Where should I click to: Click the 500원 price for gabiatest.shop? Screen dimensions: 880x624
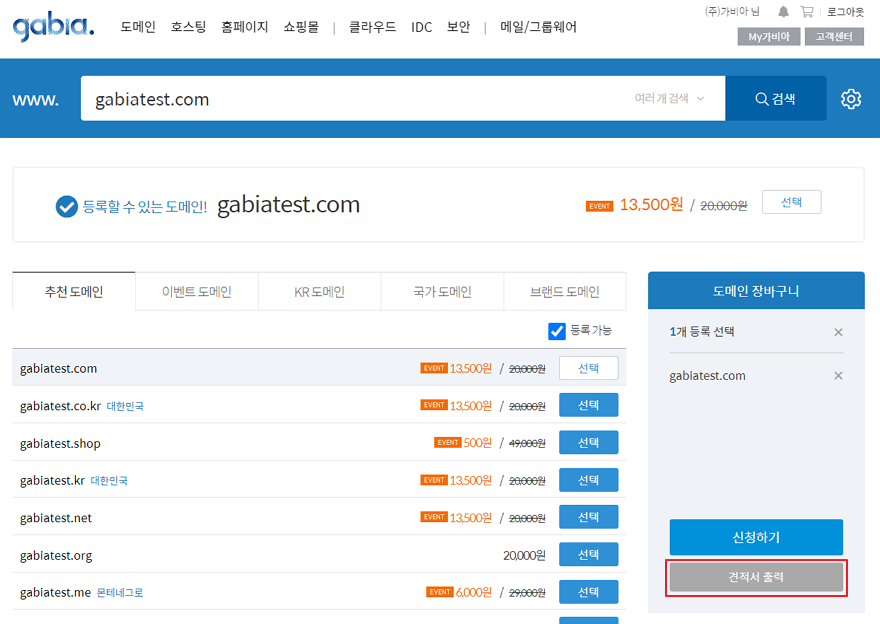(478, 443)
